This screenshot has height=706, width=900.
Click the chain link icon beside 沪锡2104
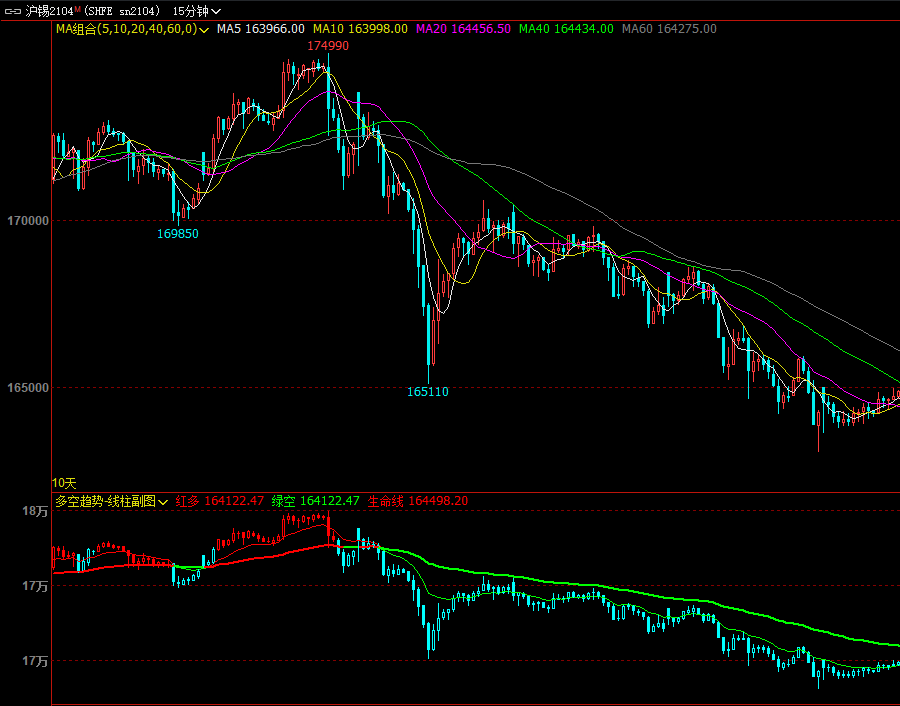coord(13,11)
